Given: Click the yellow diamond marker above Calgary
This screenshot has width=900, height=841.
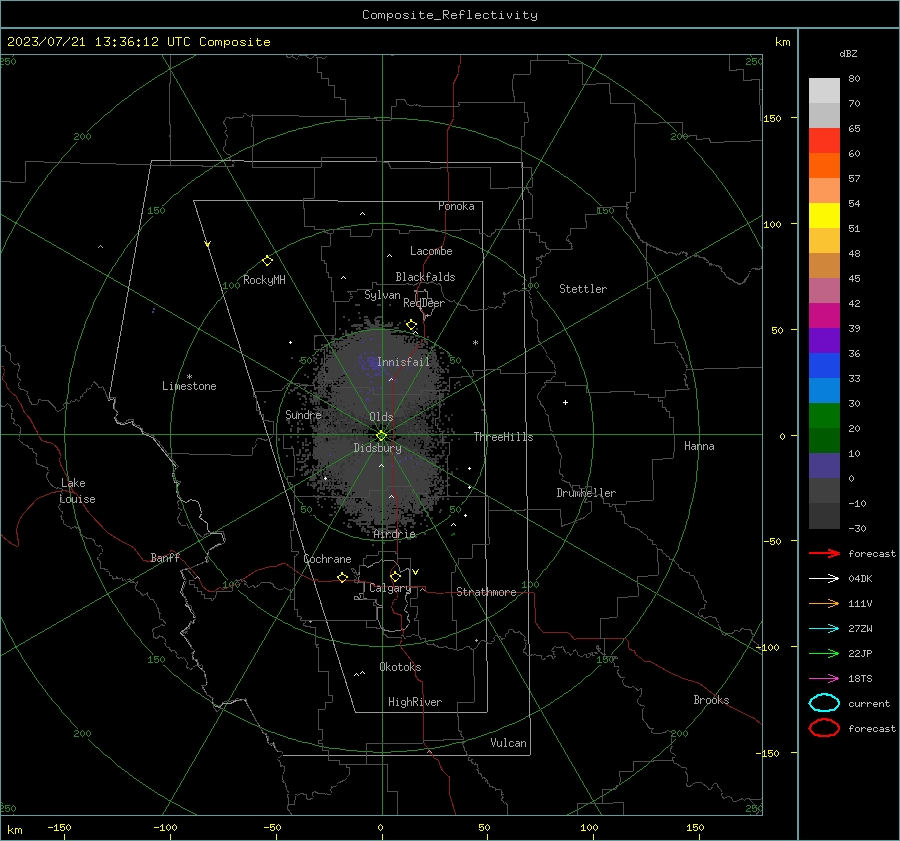Looking at the screenshot, I should (395, 576).
